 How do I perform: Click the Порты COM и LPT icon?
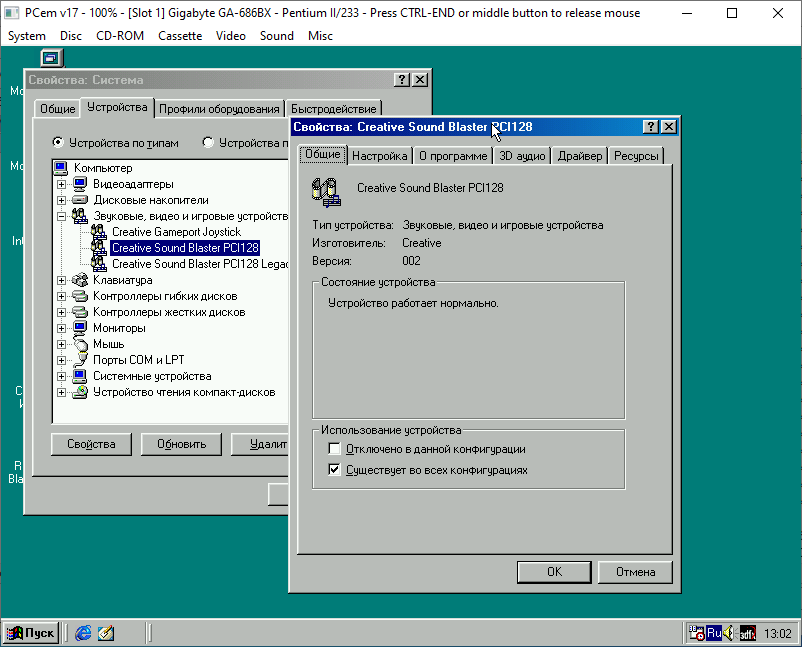point(80,360)
